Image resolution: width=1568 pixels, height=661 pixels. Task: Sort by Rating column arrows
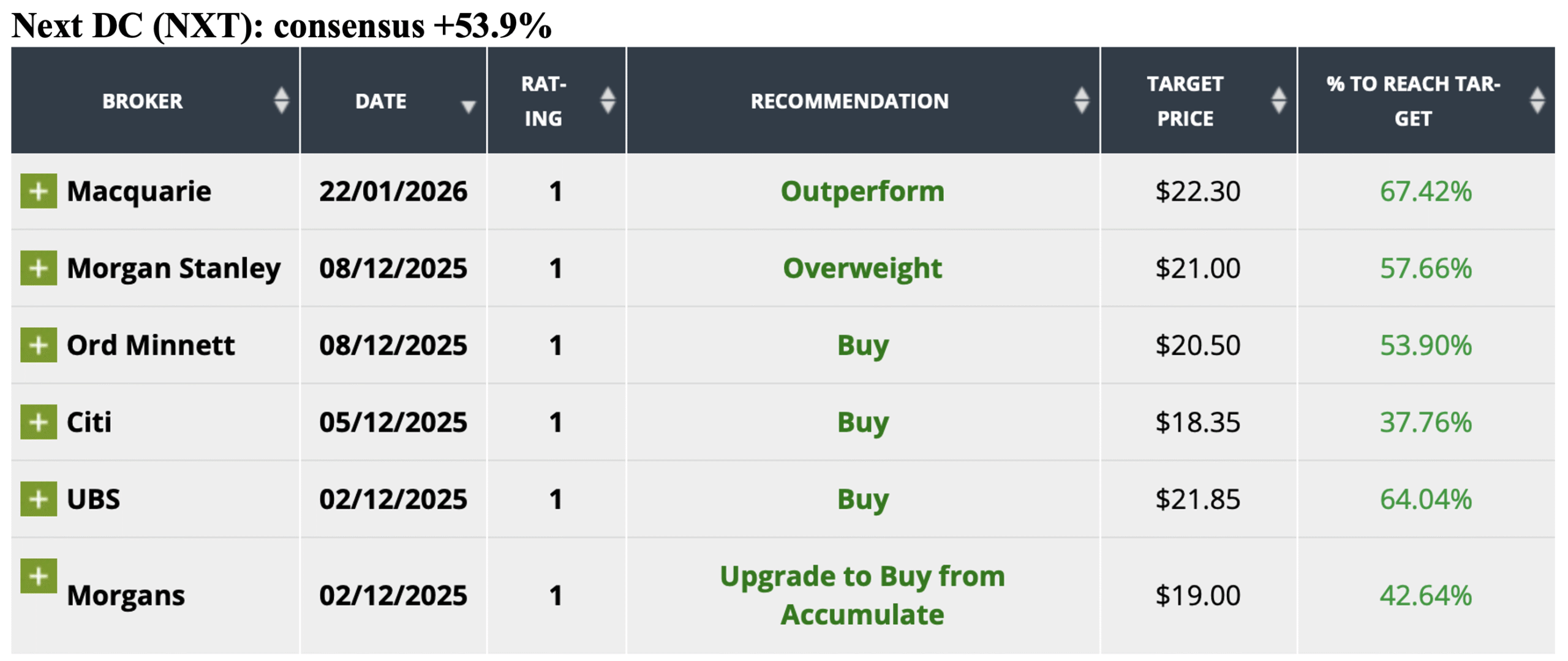(608, 100)
